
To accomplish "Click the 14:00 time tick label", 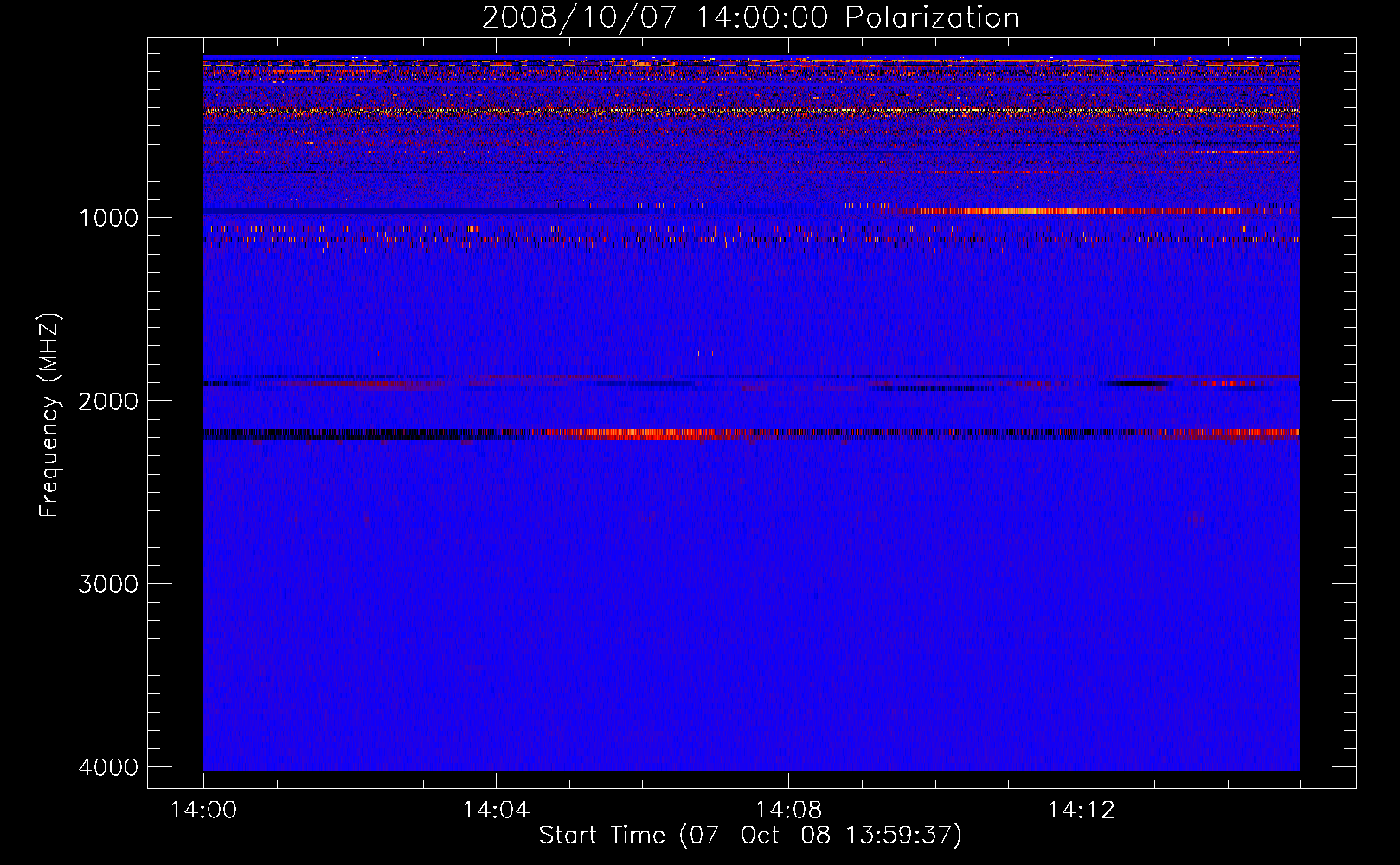I will click(203, 811).
